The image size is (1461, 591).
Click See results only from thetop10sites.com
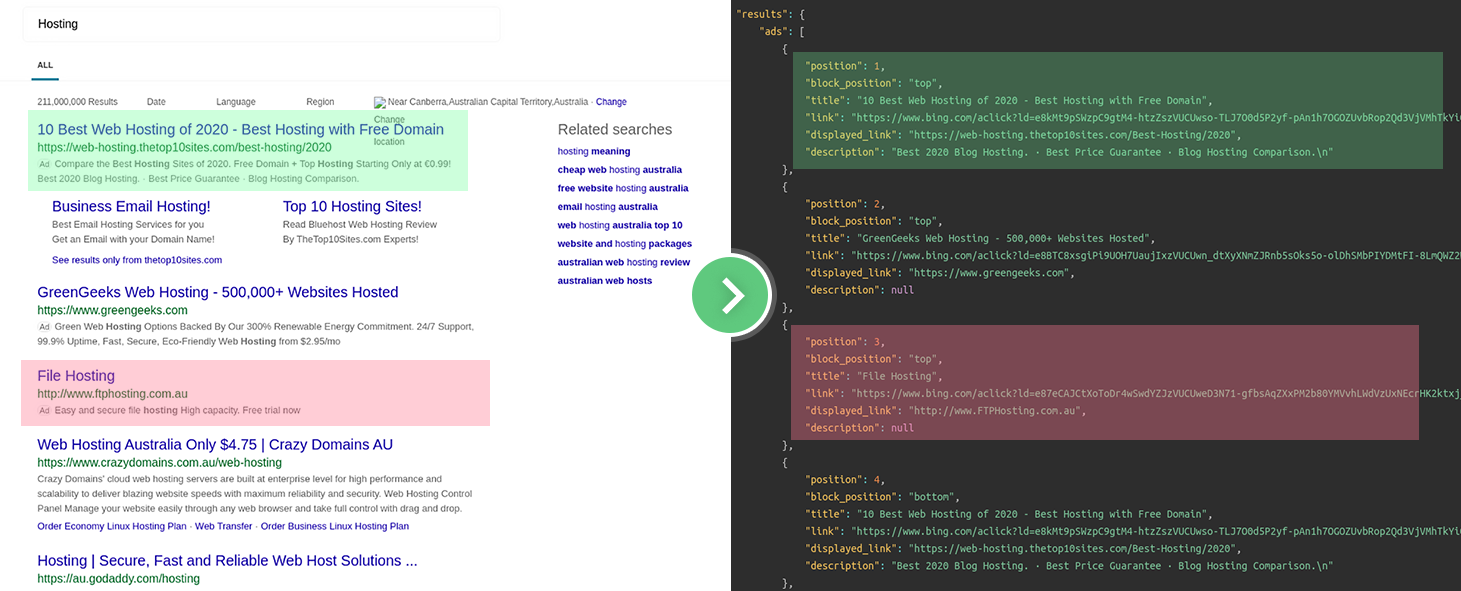[137, 260]
